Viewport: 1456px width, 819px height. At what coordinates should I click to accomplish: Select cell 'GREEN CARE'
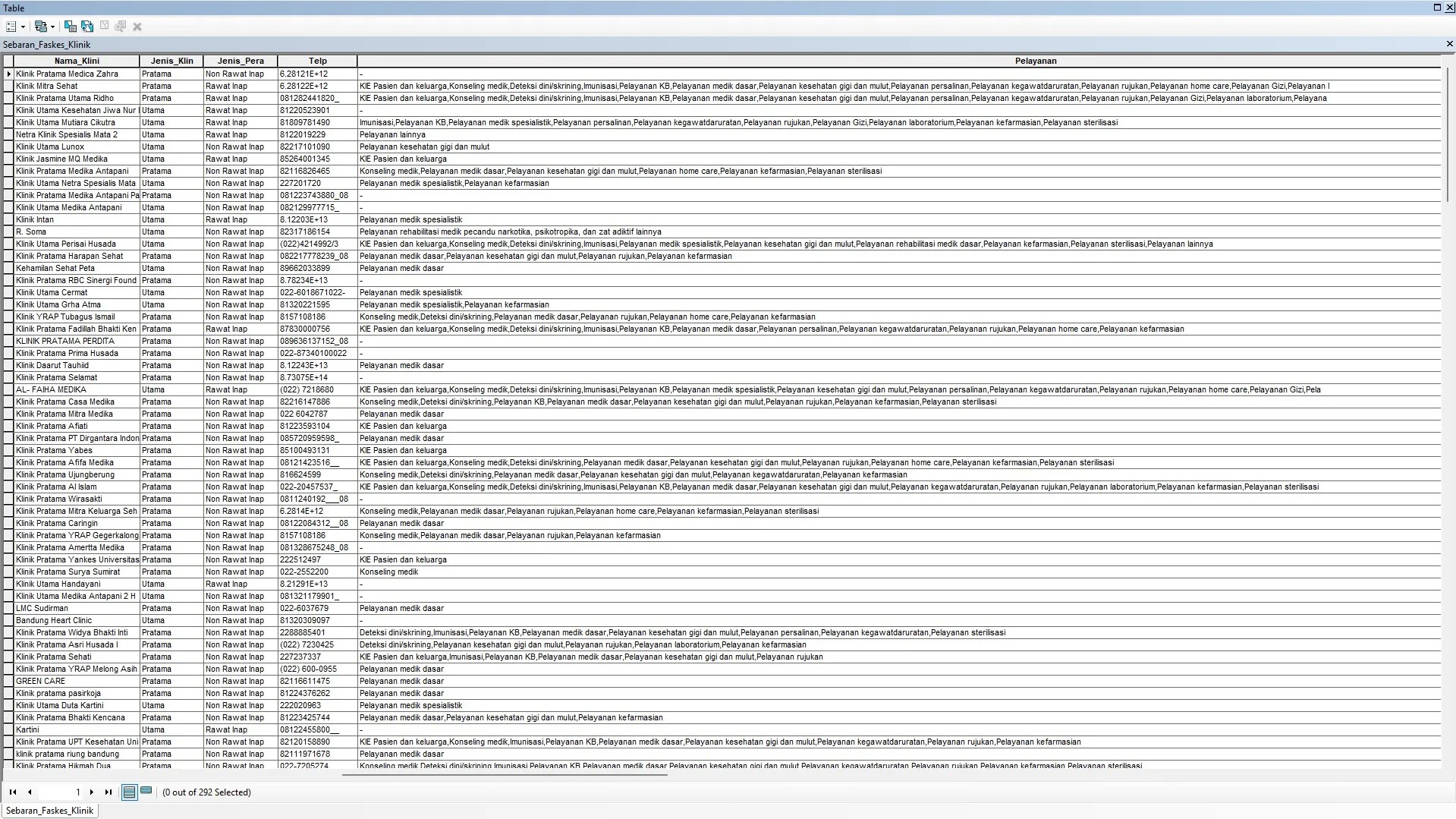click(77, 681)
